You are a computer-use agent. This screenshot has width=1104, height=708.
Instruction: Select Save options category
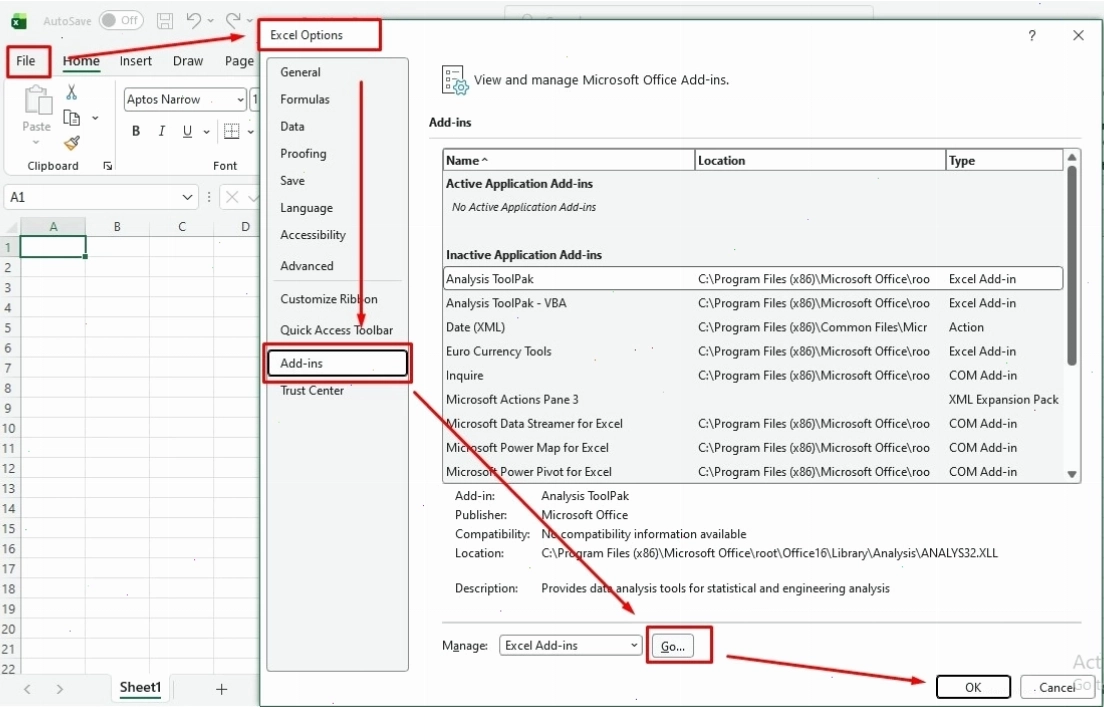(337, 181)
